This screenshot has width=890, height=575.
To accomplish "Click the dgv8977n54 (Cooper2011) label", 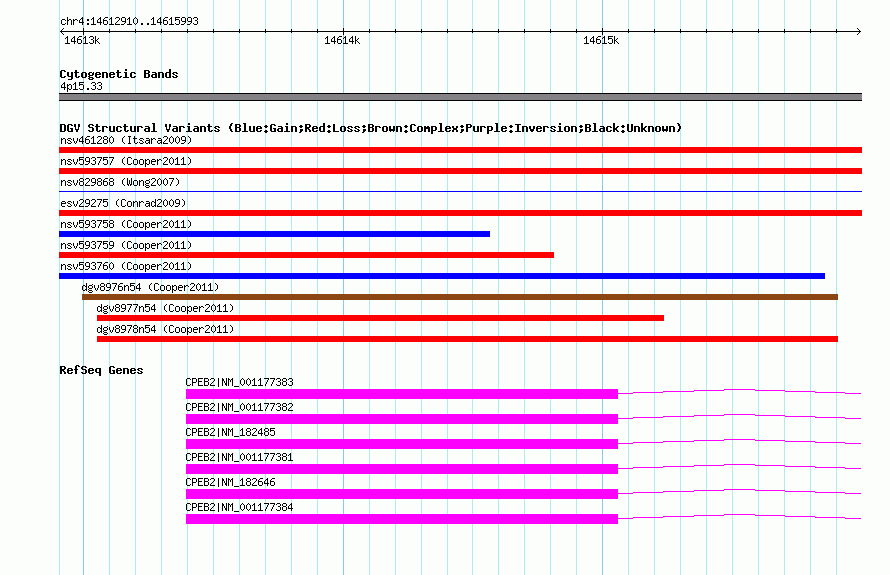I will [x=165, y=308].
